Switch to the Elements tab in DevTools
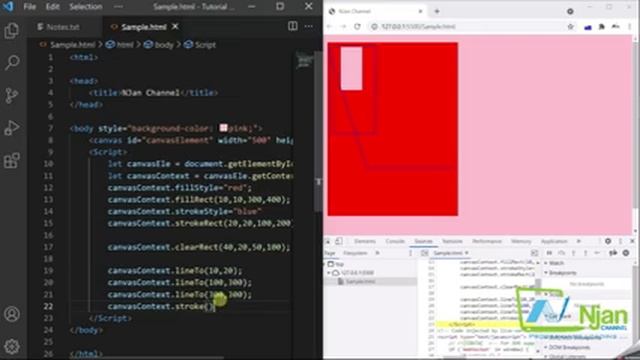Image resolution: width=640 pixels, height=360 pixels. coord(364,241)
